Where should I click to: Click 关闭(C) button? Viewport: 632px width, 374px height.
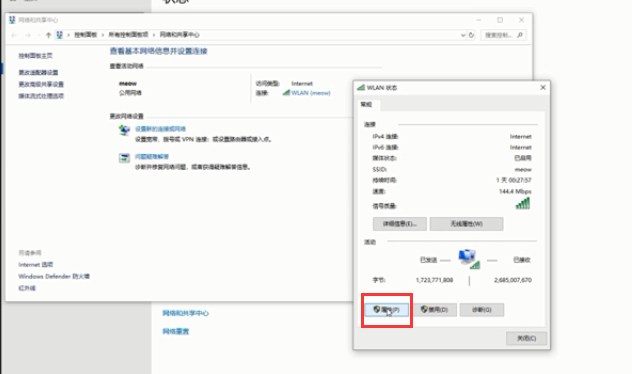coord(526,338)
